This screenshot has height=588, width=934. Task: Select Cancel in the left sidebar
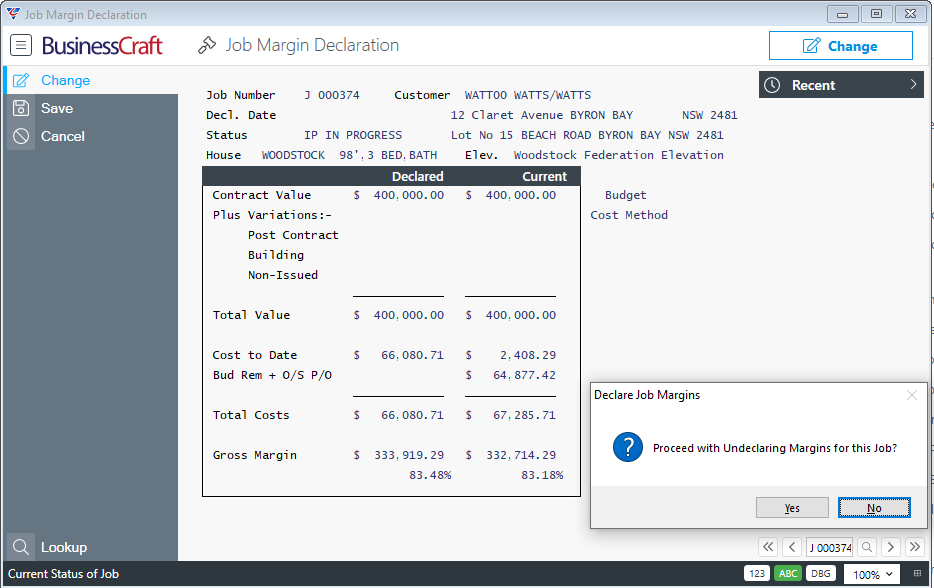[91, 136]
